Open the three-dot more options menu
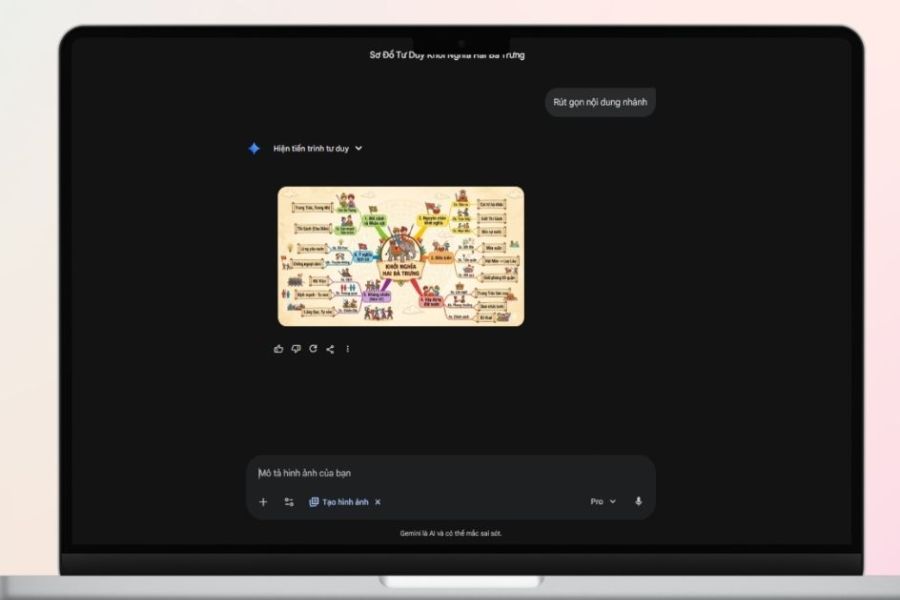 click(348, 349)
